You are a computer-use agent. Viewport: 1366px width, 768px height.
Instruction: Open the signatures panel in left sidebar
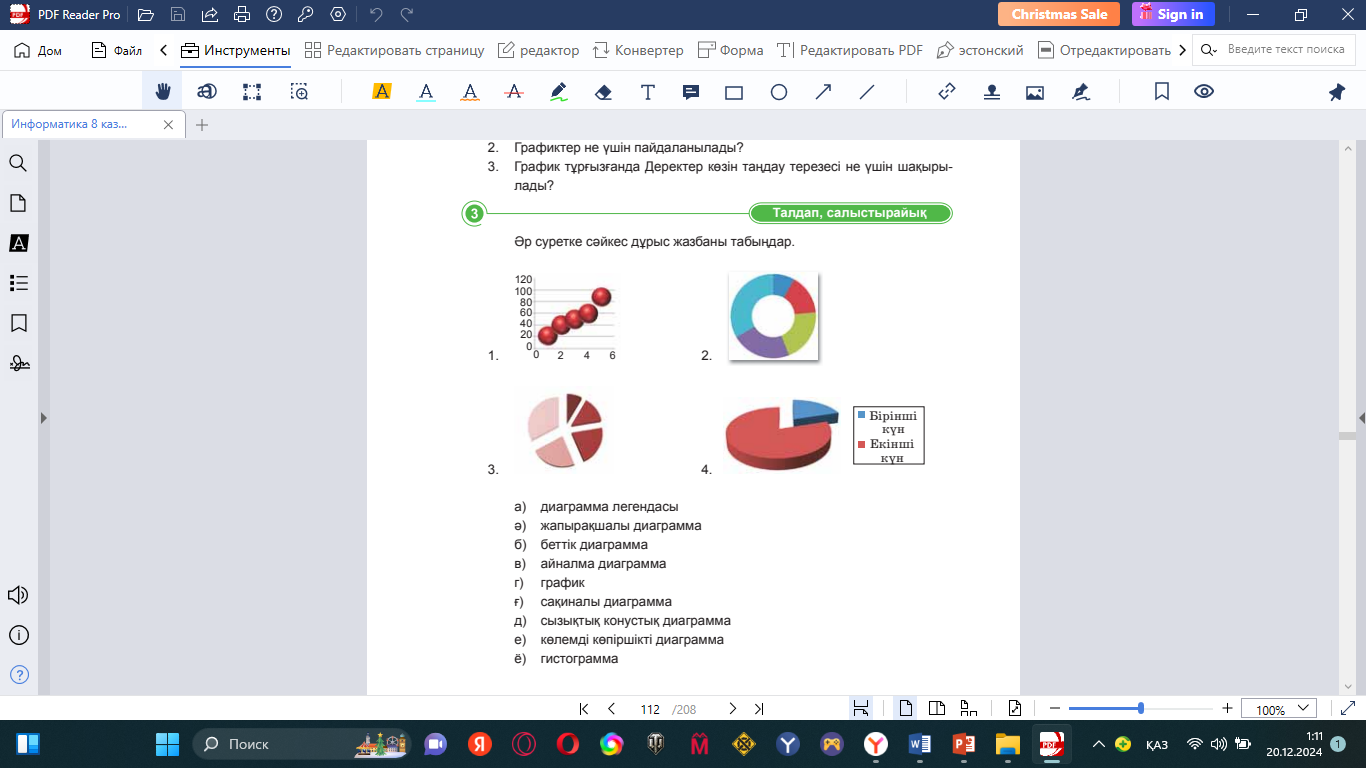(18, 363)
